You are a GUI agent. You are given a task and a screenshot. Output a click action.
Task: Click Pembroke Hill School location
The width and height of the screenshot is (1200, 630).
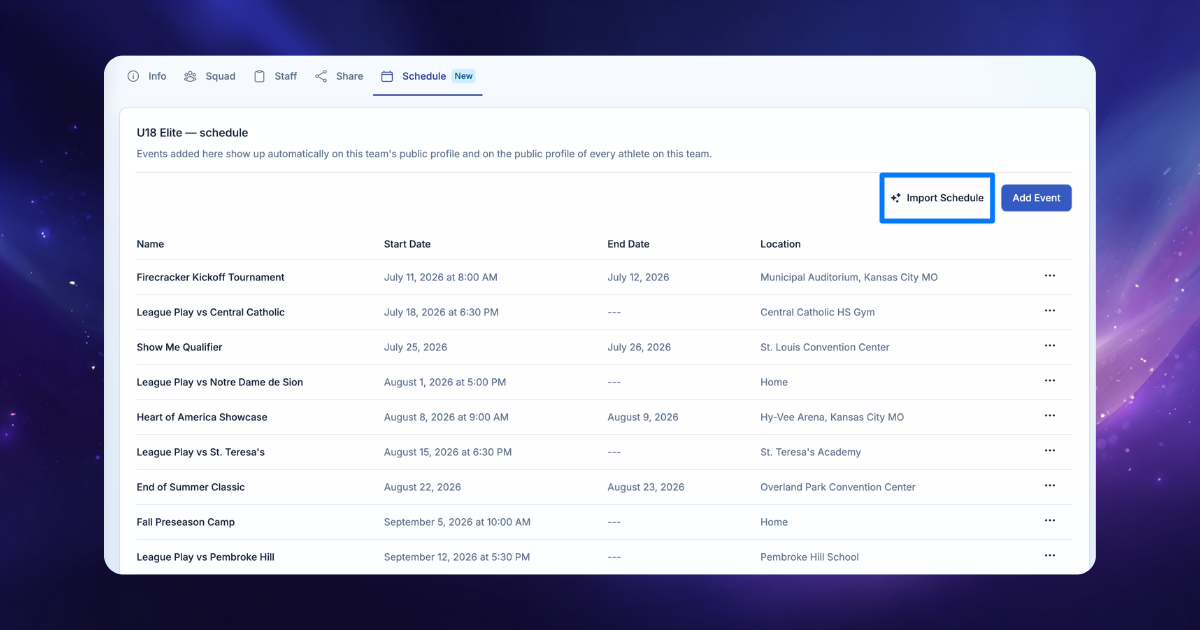tap(810, 557)
